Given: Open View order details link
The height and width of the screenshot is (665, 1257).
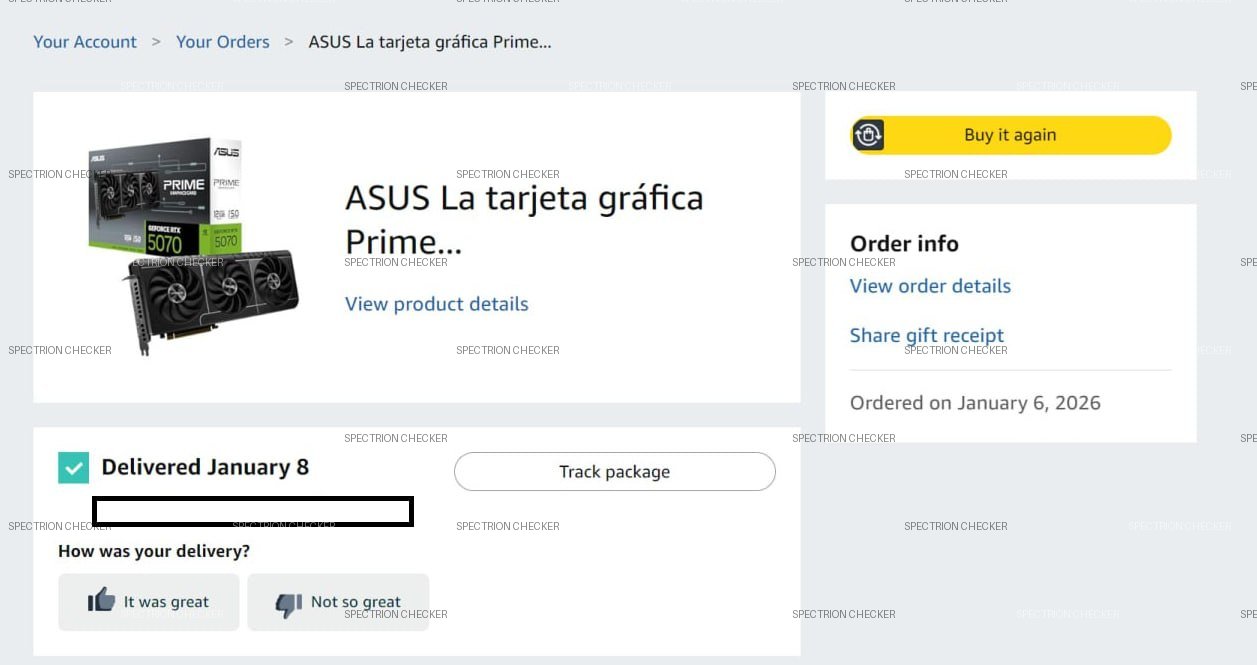Looking at the screenshot, I should click(930, 286).
